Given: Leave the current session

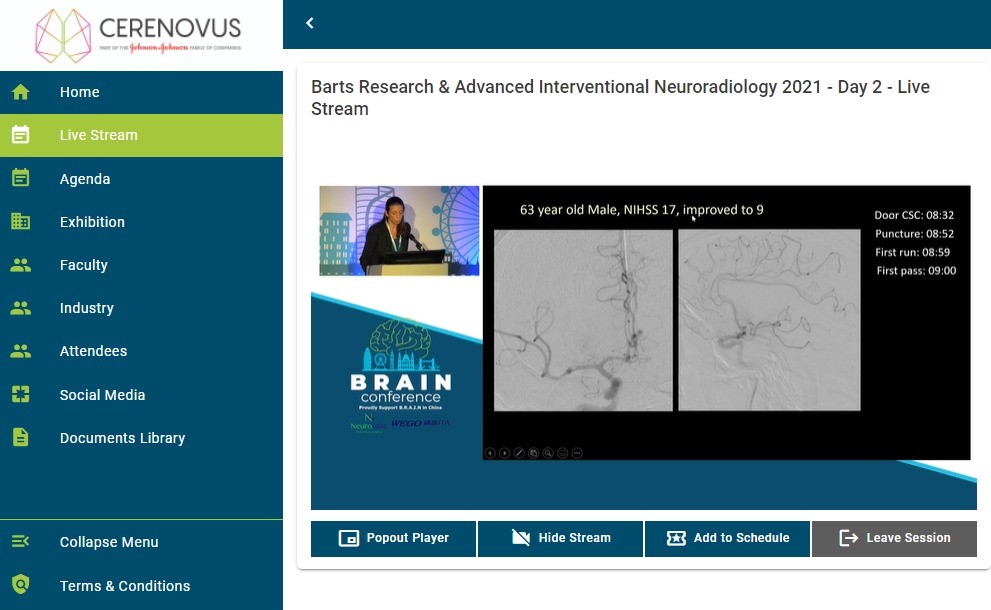Looking at the screenshot, I should tap(894, 539).
